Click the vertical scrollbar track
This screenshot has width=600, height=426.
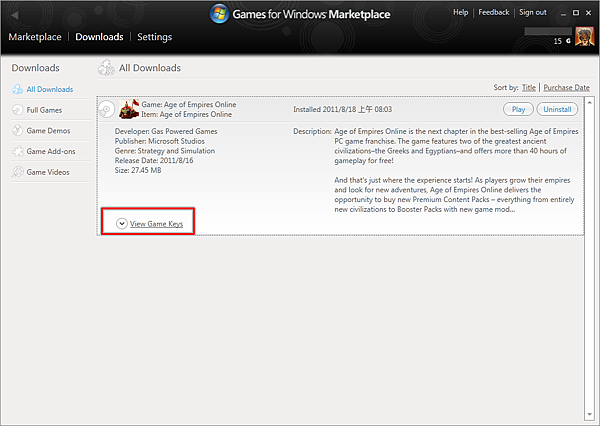[x=589, y=258]
